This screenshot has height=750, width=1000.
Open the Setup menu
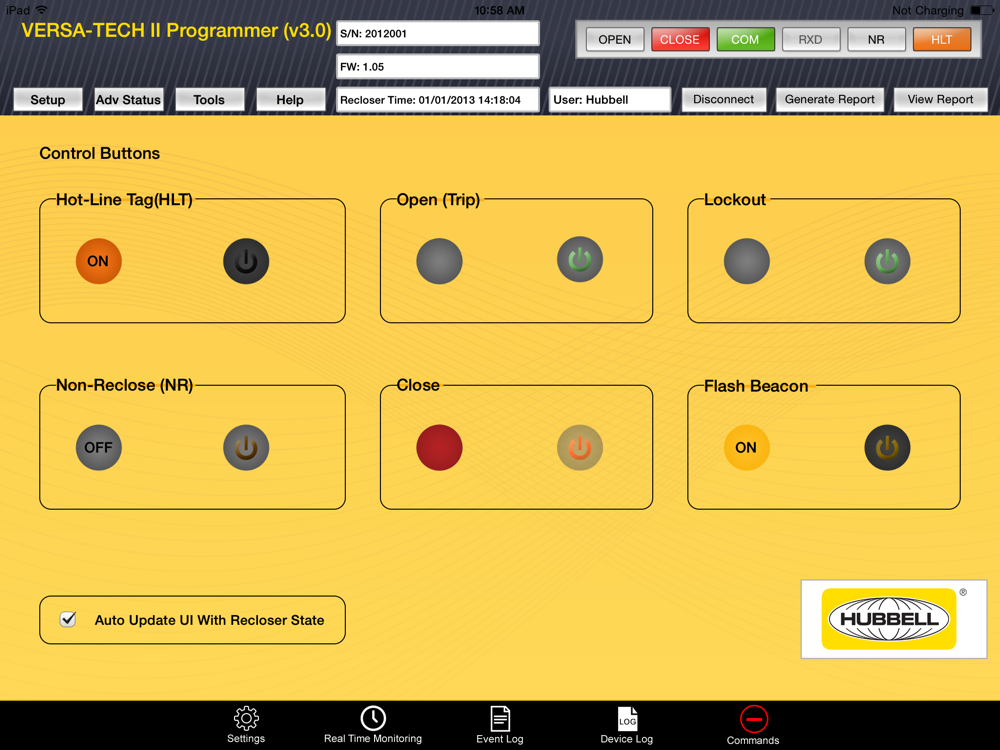click(48, 99)
